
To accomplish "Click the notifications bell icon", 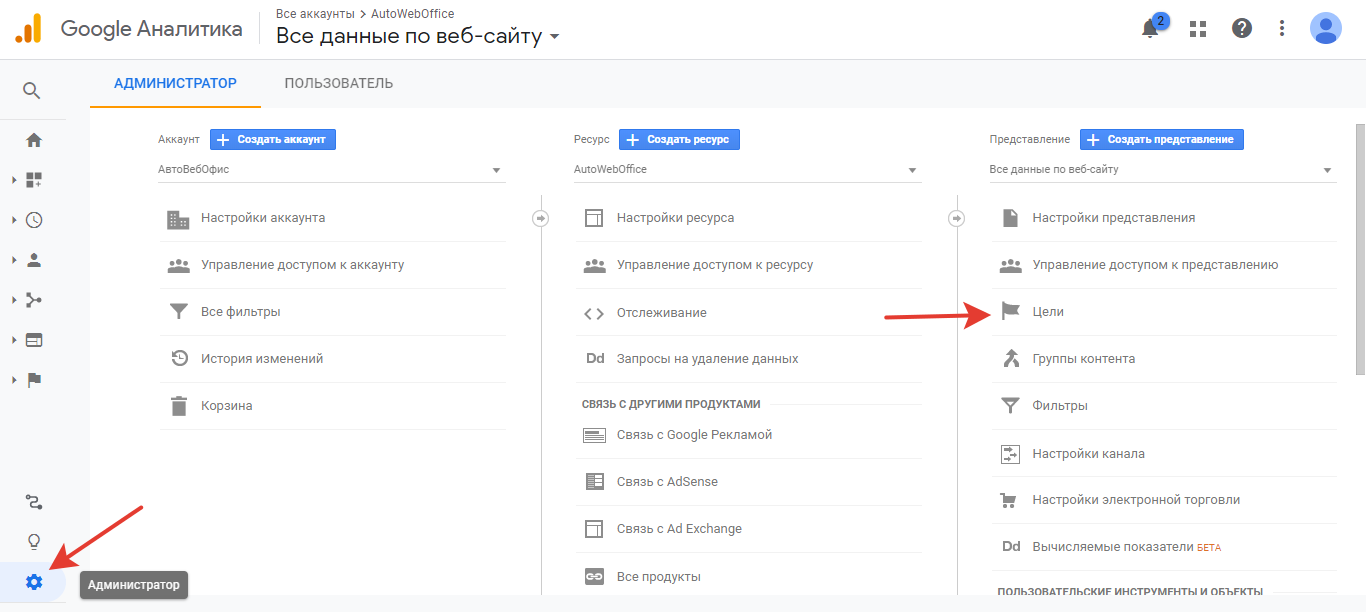I will click(x=1150, y=29).
